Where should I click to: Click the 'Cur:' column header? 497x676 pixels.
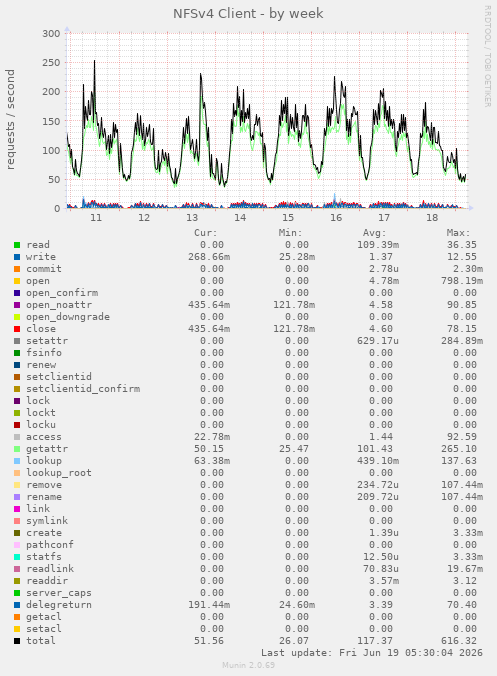tap(206, 233)
